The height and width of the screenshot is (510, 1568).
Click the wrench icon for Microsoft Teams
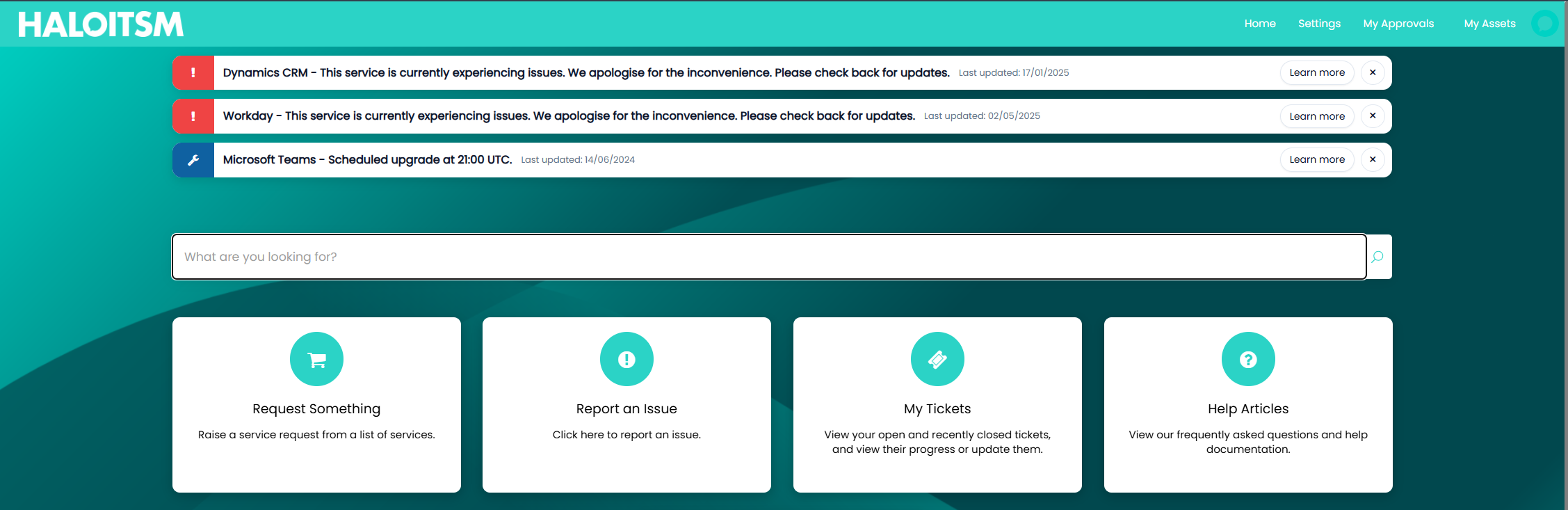pyautogui.click(x=193, y=160)
